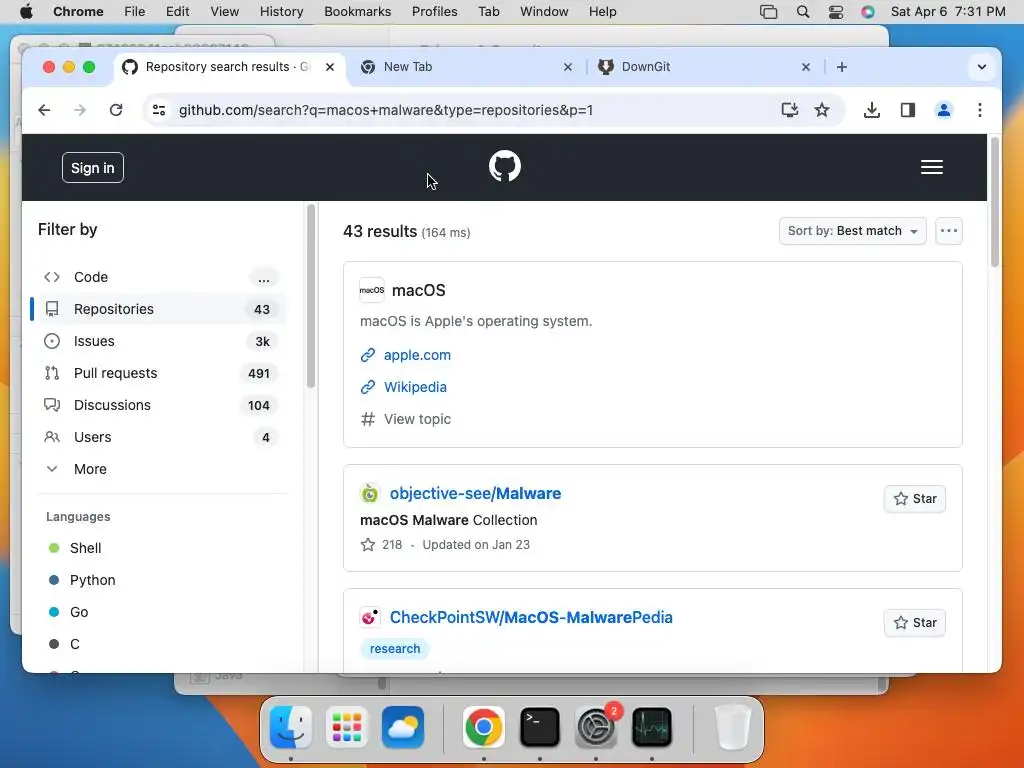Go back with the browser back arrow
The width and height of the screenshot is (1024, 768).
44,110
